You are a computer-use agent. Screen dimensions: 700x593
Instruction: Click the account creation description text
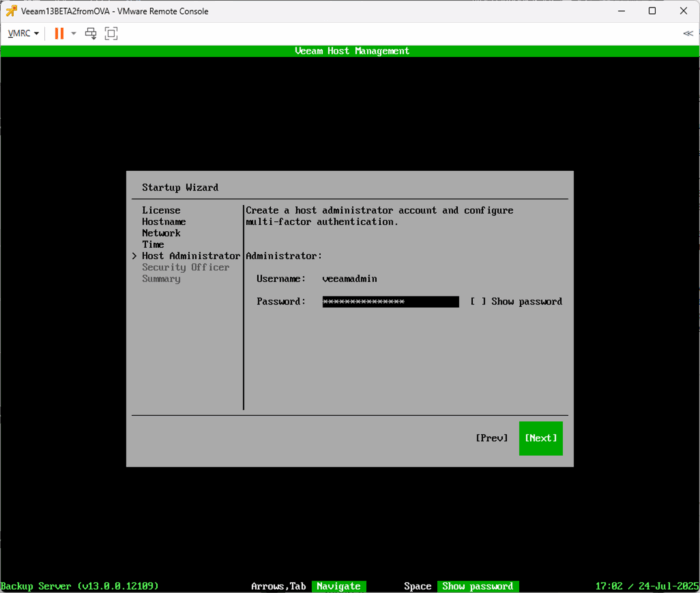pyautogui.click(x=379, y=216)
